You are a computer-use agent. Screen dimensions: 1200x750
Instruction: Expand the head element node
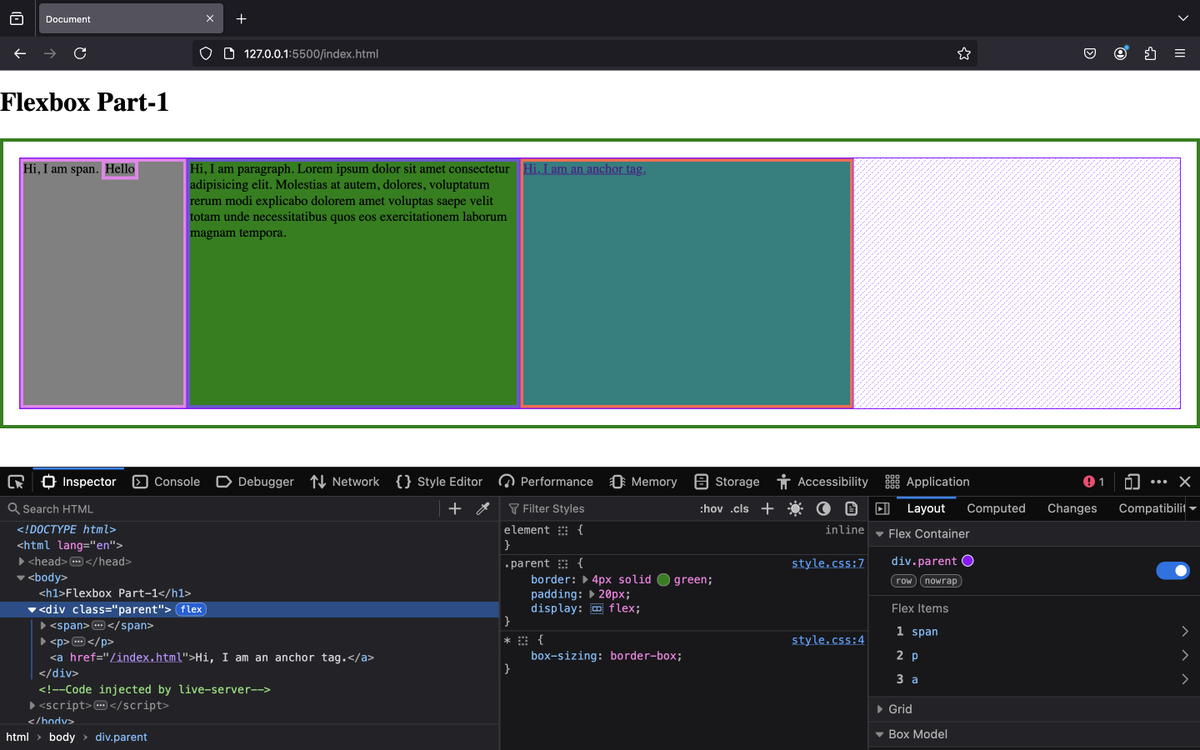pos(21,562)
